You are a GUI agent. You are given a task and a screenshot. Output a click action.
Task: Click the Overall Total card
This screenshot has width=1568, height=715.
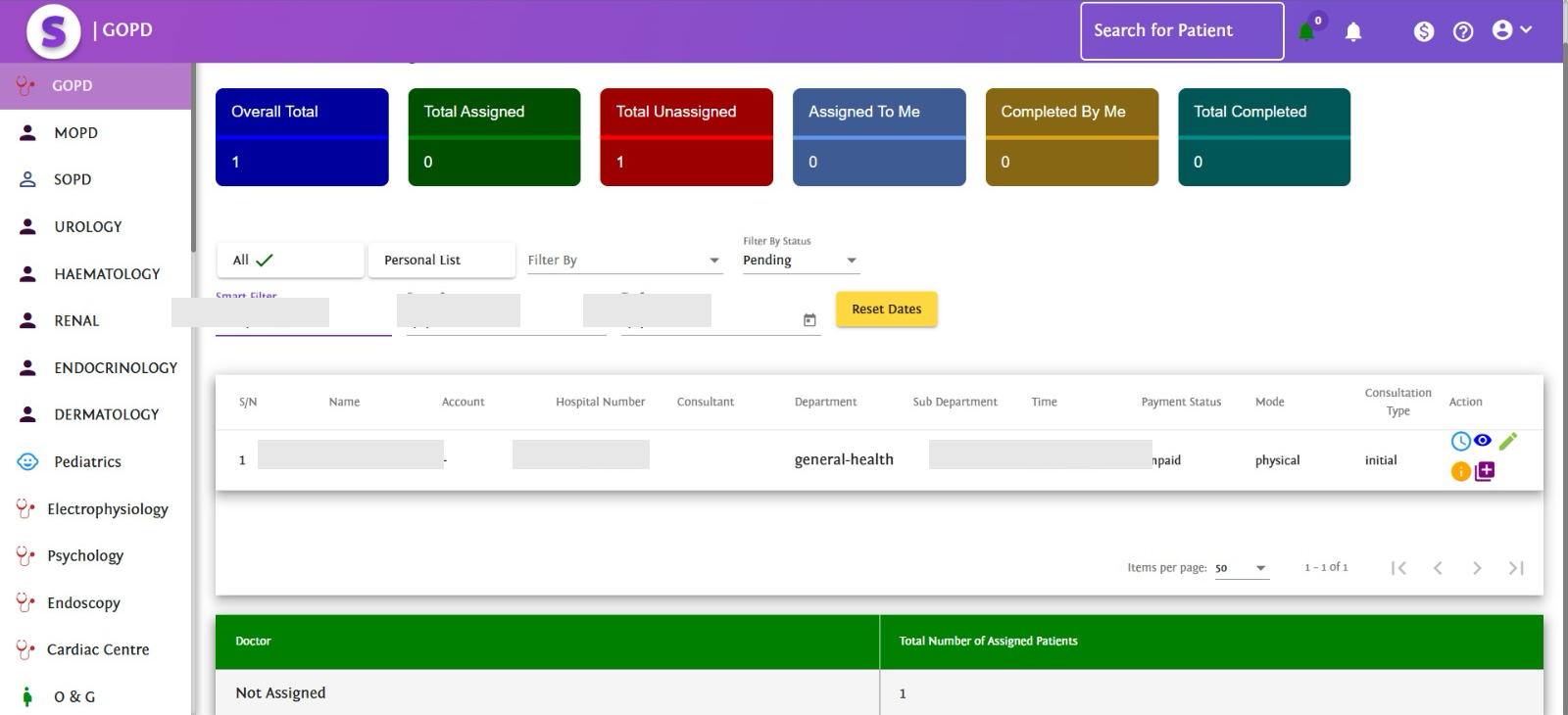(302, 137)
